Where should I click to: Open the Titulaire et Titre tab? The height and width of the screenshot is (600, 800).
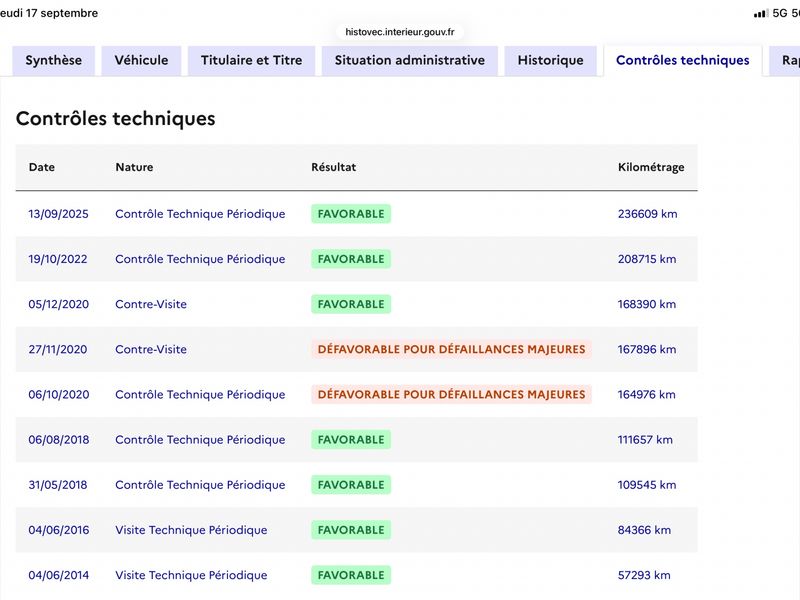tap(252, 60)
